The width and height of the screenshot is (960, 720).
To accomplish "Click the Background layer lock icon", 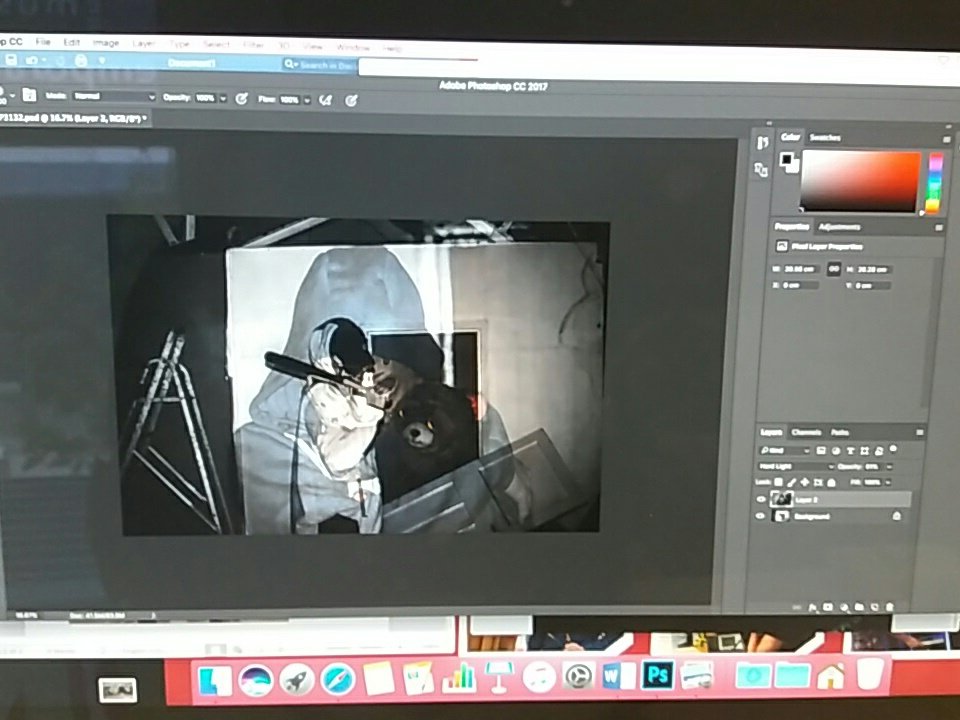I will (x=897, y=516).
